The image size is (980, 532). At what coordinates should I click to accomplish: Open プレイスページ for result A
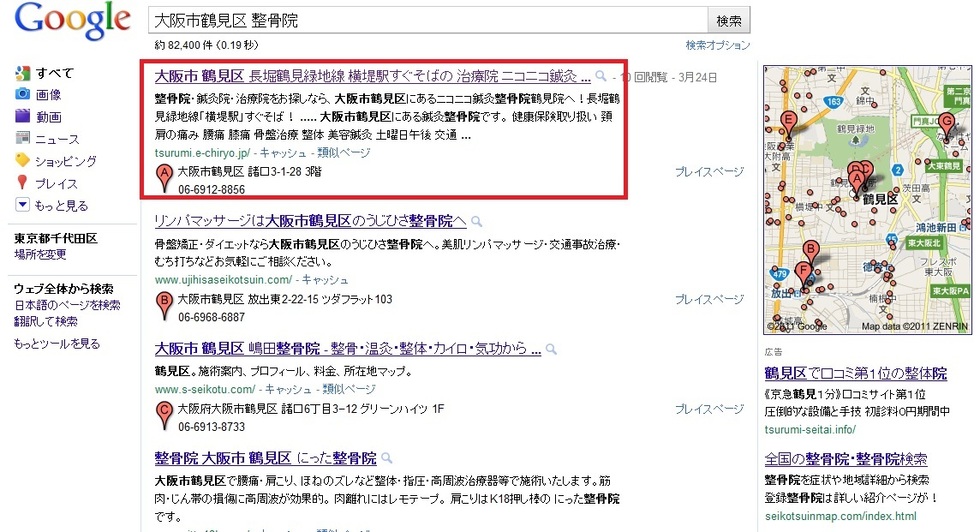(709, 172)
